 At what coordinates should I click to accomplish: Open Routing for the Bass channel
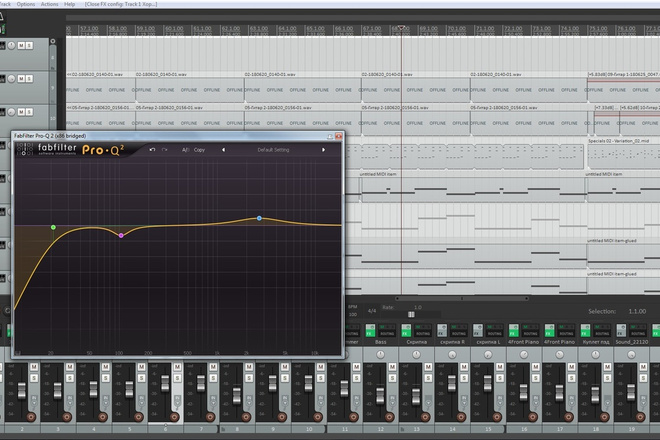(387, 331)
